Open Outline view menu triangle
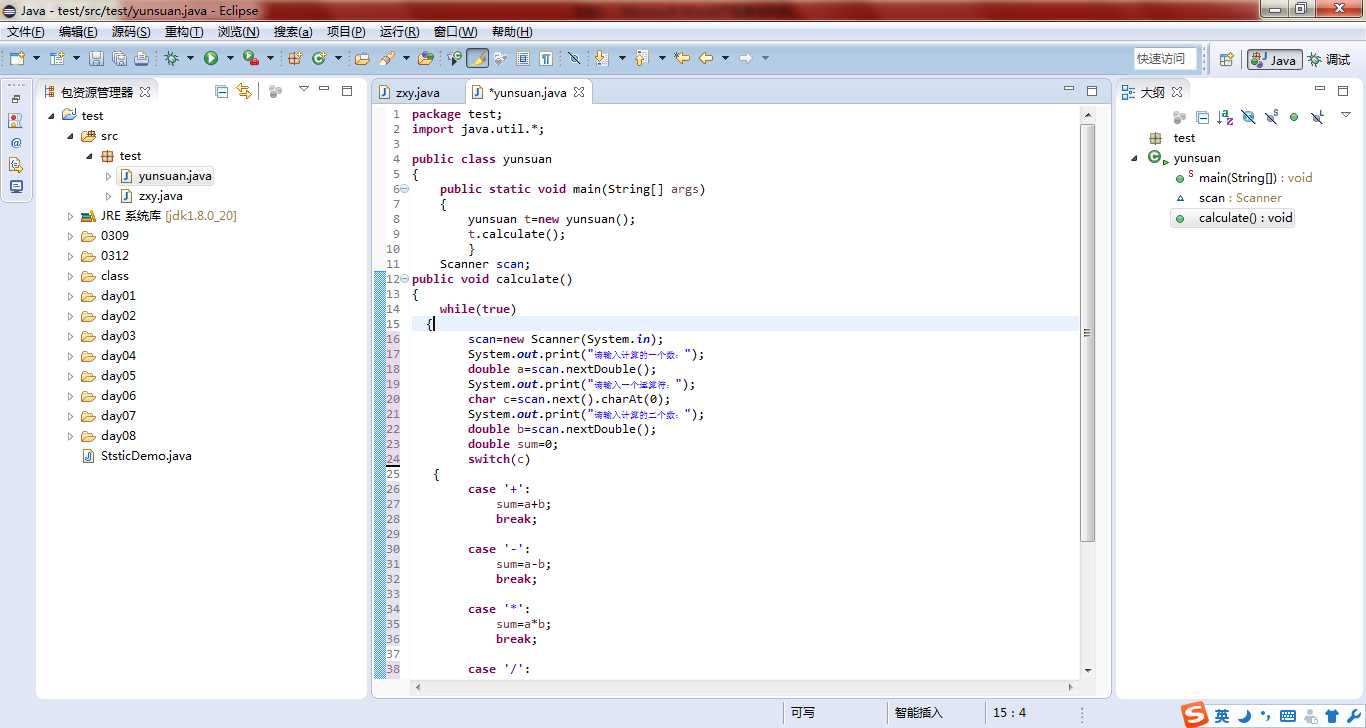The image size is (1366, 728). [1346, 115]
